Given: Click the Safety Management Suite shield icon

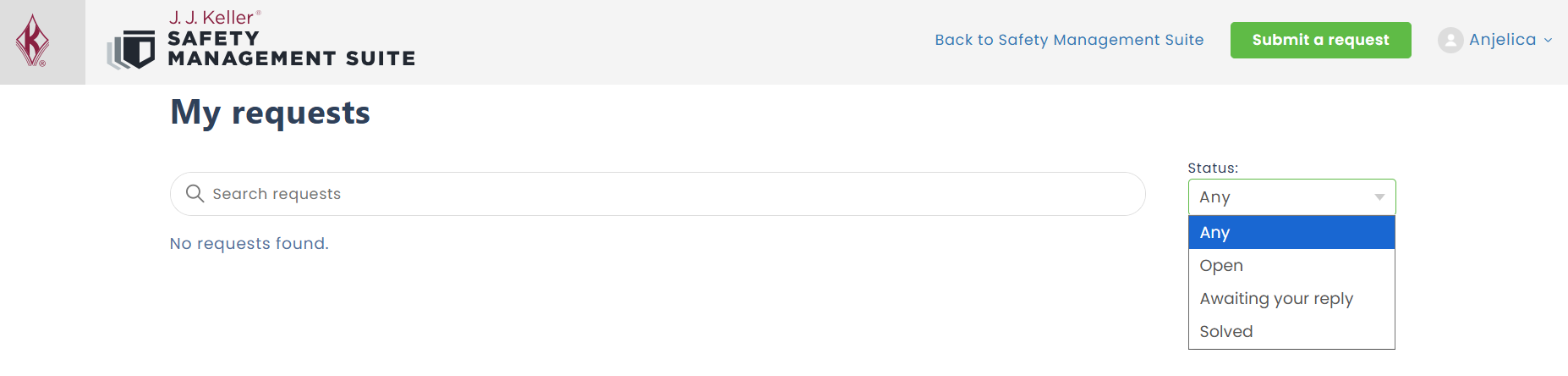Looking at the screenshot, I should (x=132, y=49).
